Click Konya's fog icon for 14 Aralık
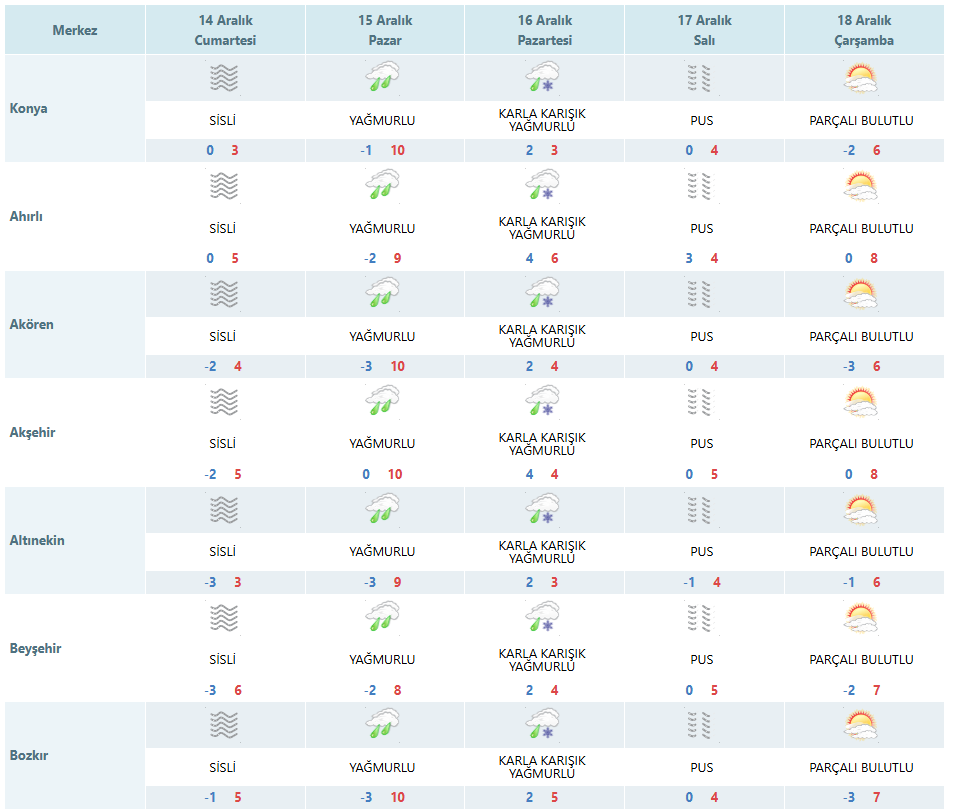The image size is (959, 810). (224, 78)
